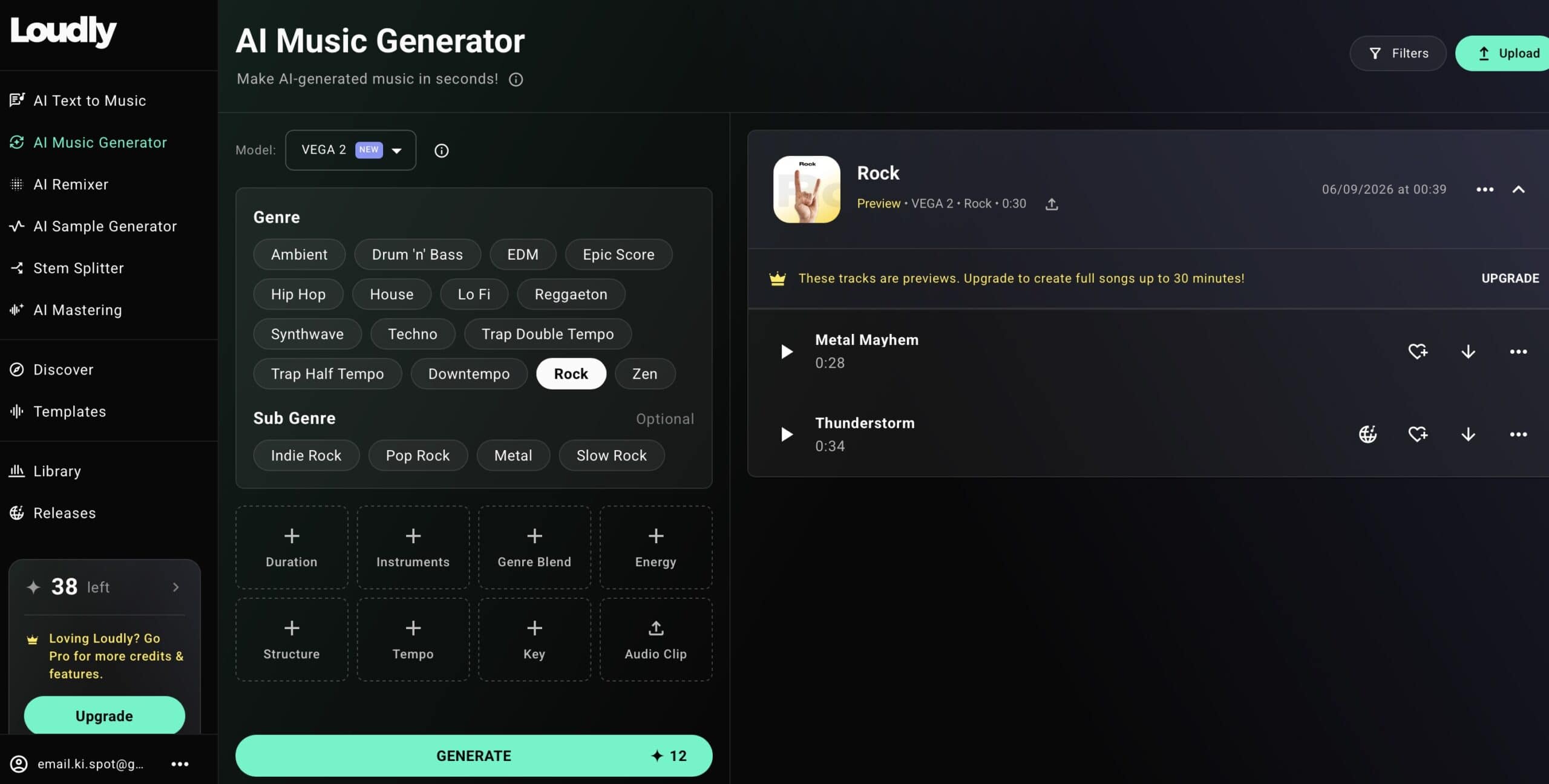Select the Zen genre chip
Image resolution: width=1549 pixels, height=784 pixels.
(644, 374)
